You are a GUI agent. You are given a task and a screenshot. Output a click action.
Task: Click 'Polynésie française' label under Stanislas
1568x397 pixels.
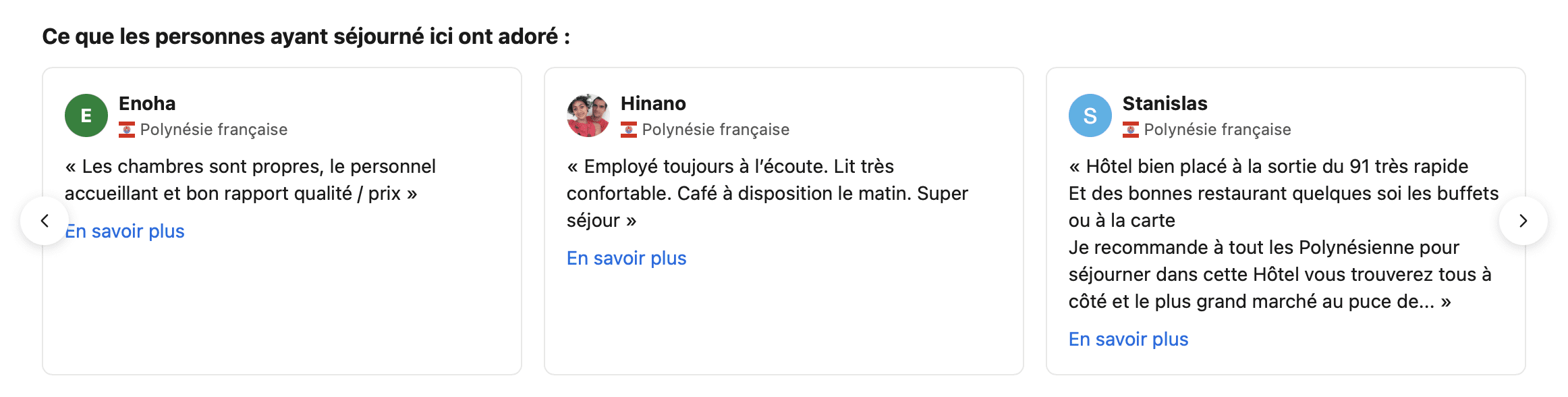click(x=1218, y=130)
